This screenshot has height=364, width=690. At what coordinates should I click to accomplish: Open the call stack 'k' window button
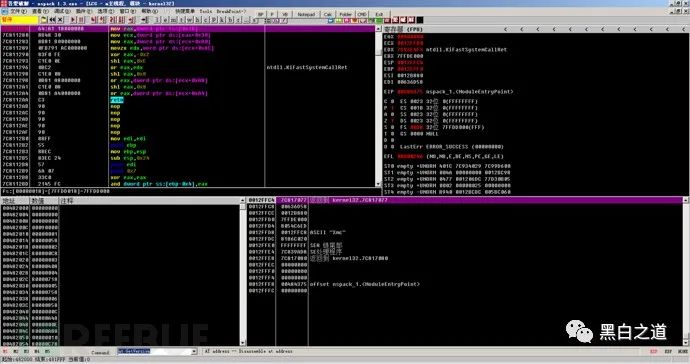222,20
